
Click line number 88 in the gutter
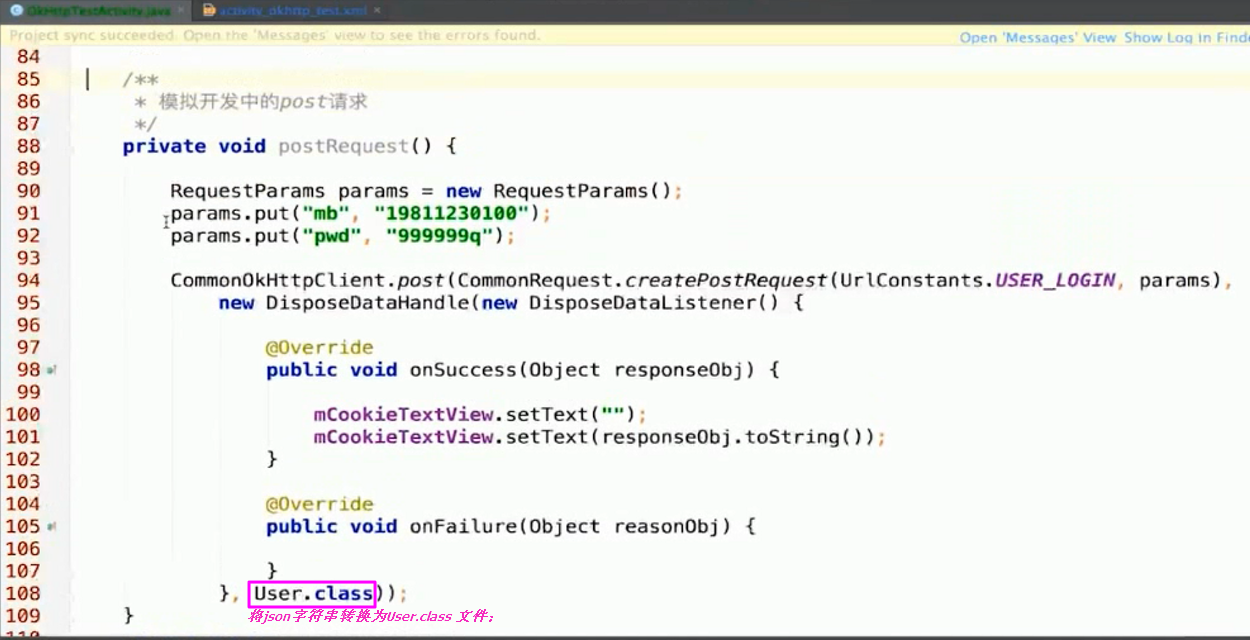(x=28, y=146)
